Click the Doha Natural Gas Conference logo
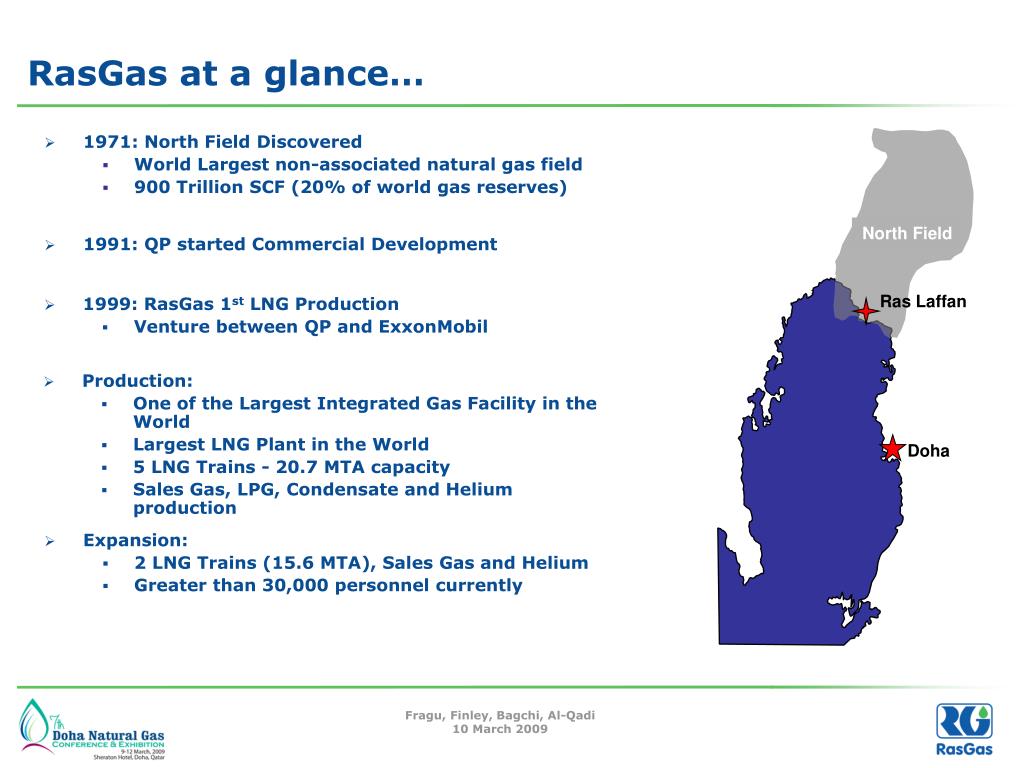Screen dimensions: 1024x768 pyautogui.click(x=92, y=729)
